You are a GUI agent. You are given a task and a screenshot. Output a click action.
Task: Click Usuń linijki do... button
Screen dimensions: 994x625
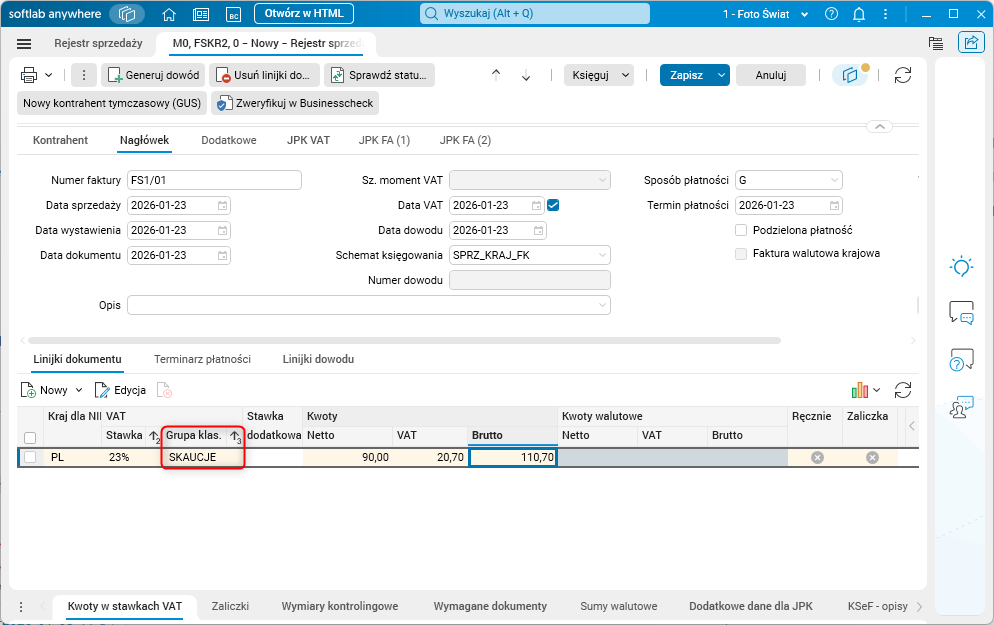tap(264, 75)
